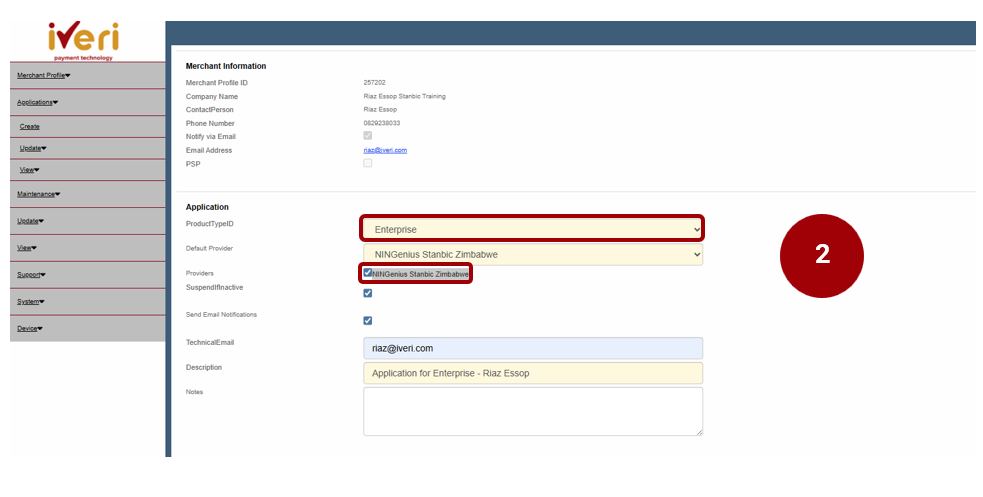Click the Merchant Information heading
Viewport: 983px width, 497px height.
pos(226,66)
